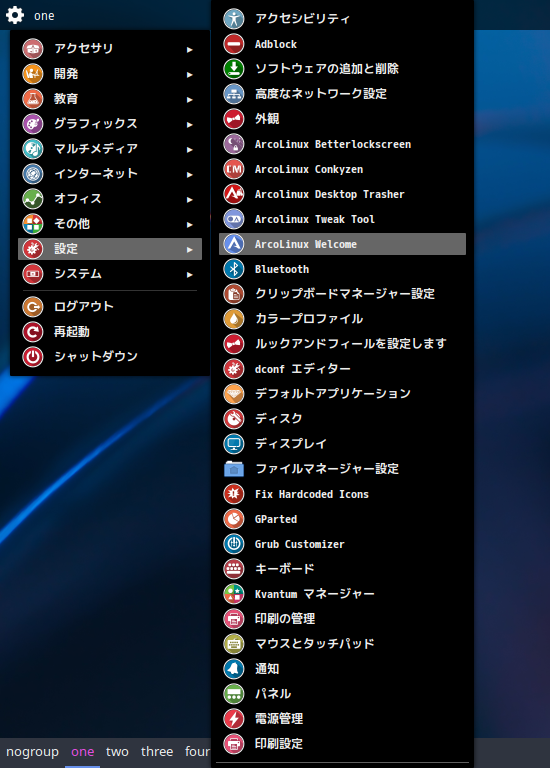Expand the アクセサリ submenu arrow
The width and height of the screenshot is (550, 768).
coord(190,49)
